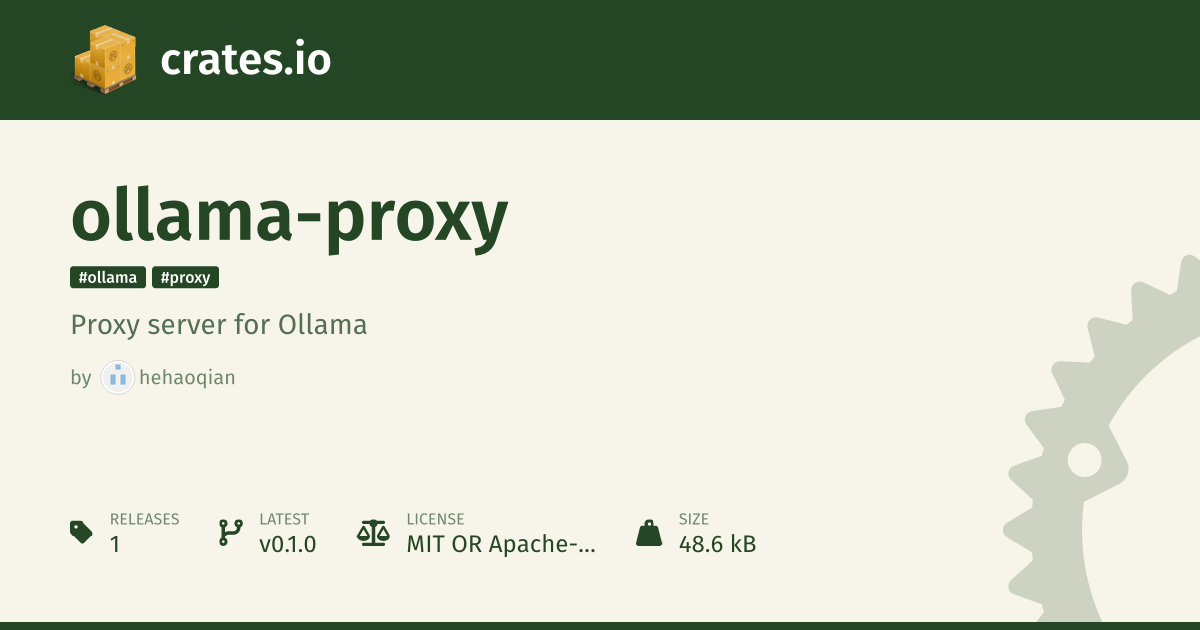Image resolution: width=1200 pixels, height=630 pixels.
Task: Open the v0.1.0 version text
Action: 287,545
